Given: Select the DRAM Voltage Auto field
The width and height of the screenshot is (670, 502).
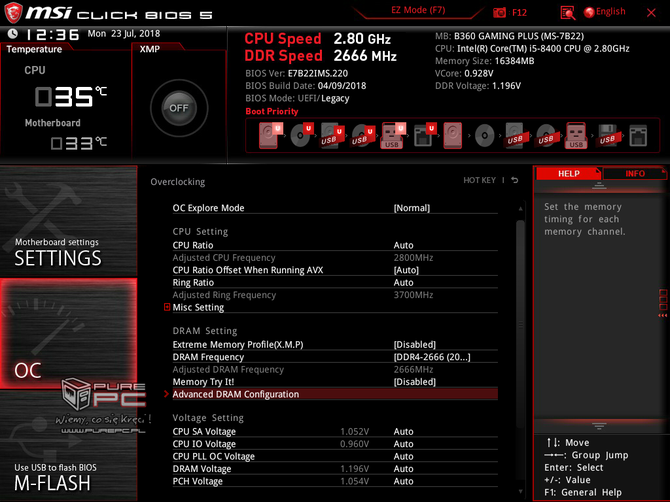Looking at the screenshot, I should click(x=403, y=469).
